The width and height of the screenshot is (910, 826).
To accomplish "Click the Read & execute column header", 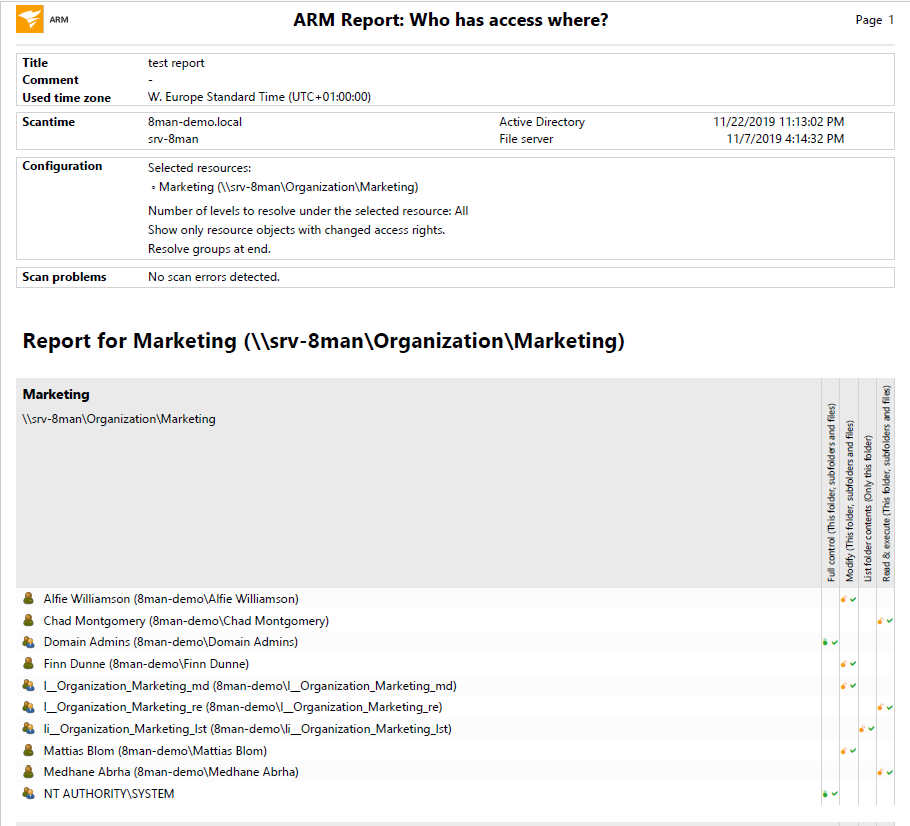I will (x=886, y=484).
